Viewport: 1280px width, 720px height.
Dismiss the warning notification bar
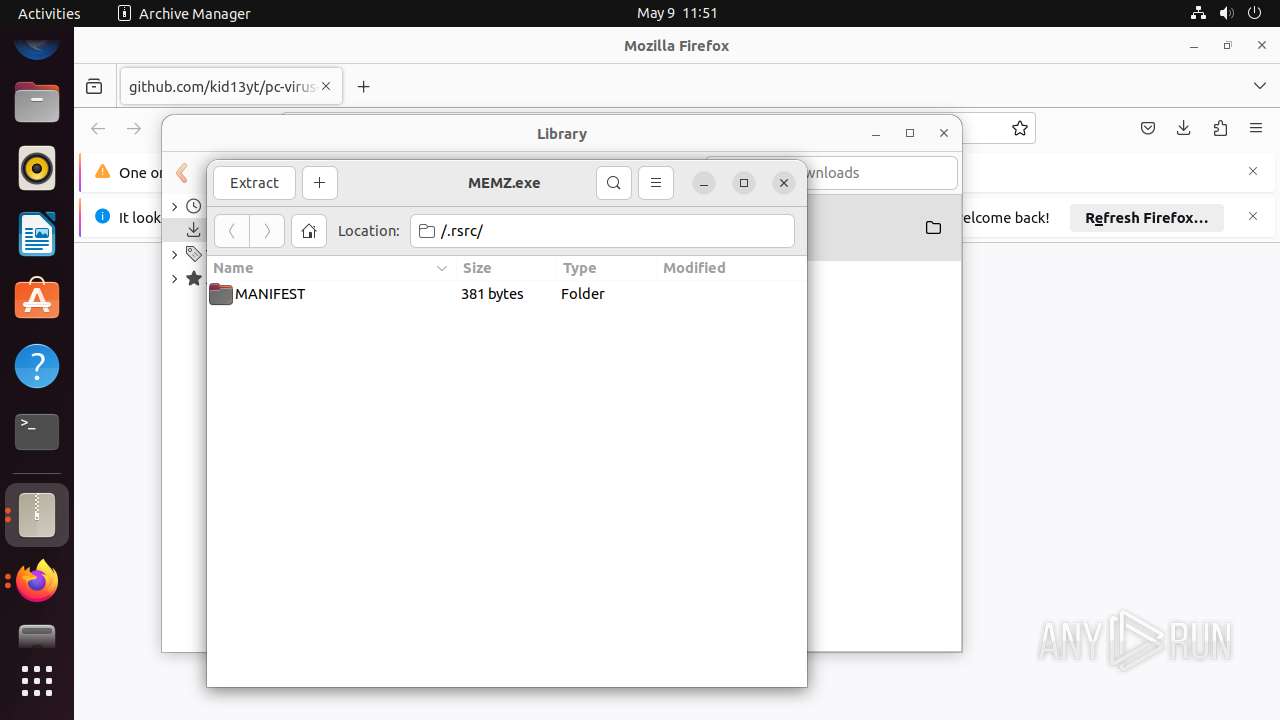pos(1253,171)
